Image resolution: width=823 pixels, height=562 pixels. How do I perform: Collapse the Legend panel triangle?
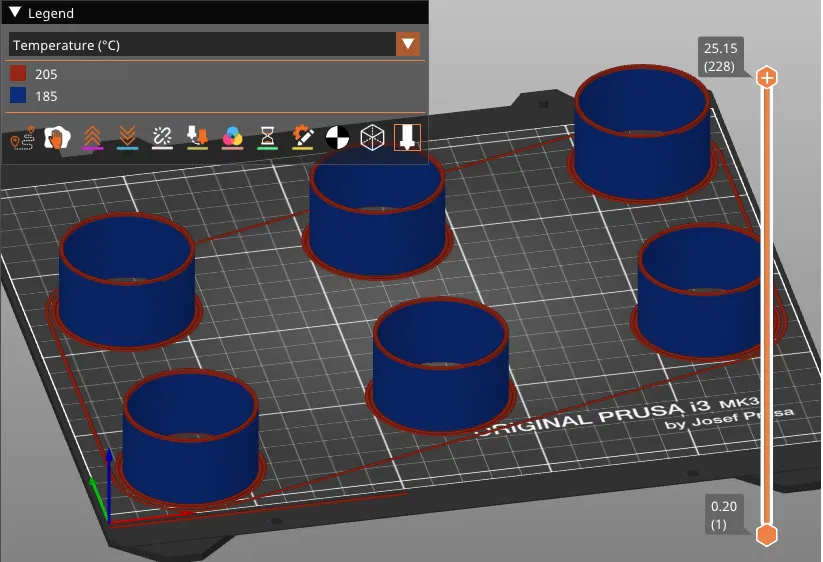15,13
